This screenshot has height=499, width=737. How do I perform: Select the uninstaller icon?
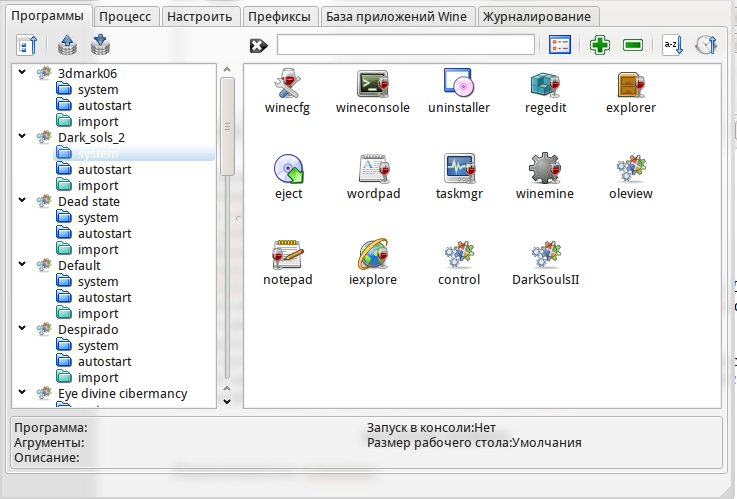[x=459, y=83]
